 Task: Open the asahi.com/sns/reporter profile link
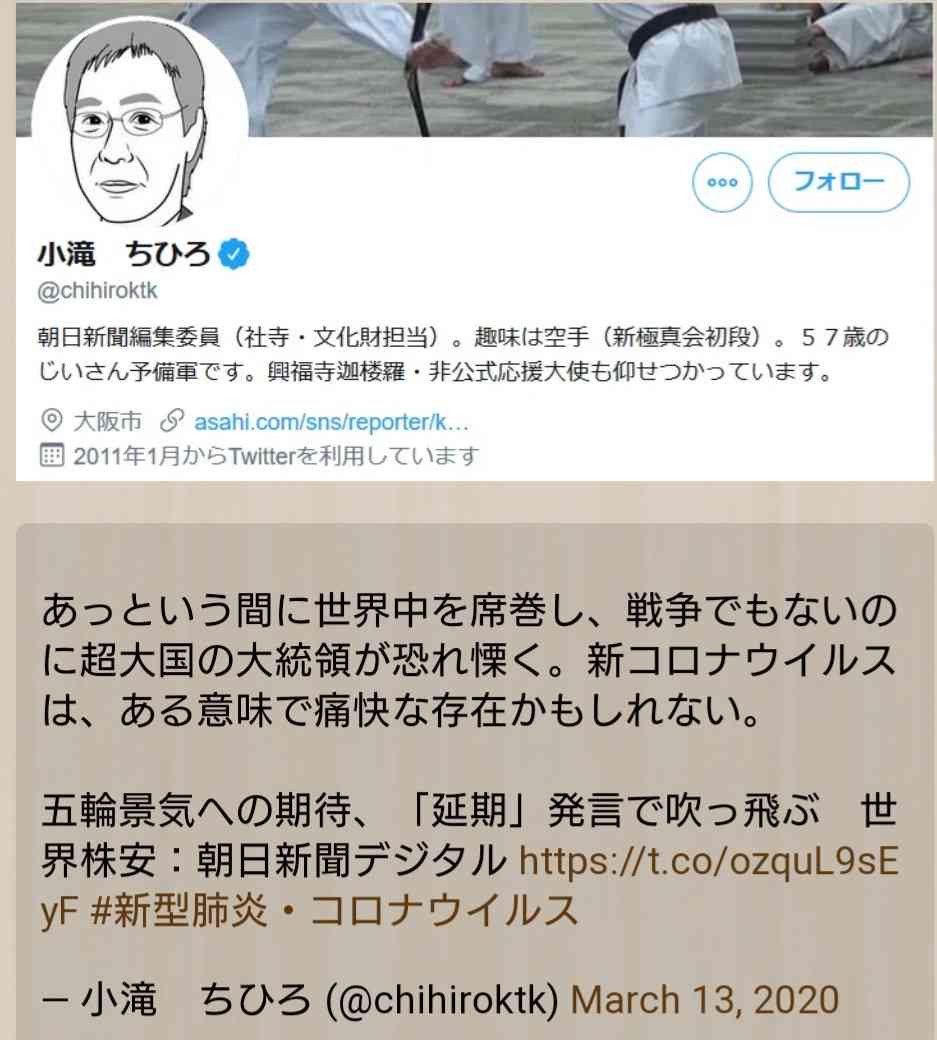[x=331, y=422]
